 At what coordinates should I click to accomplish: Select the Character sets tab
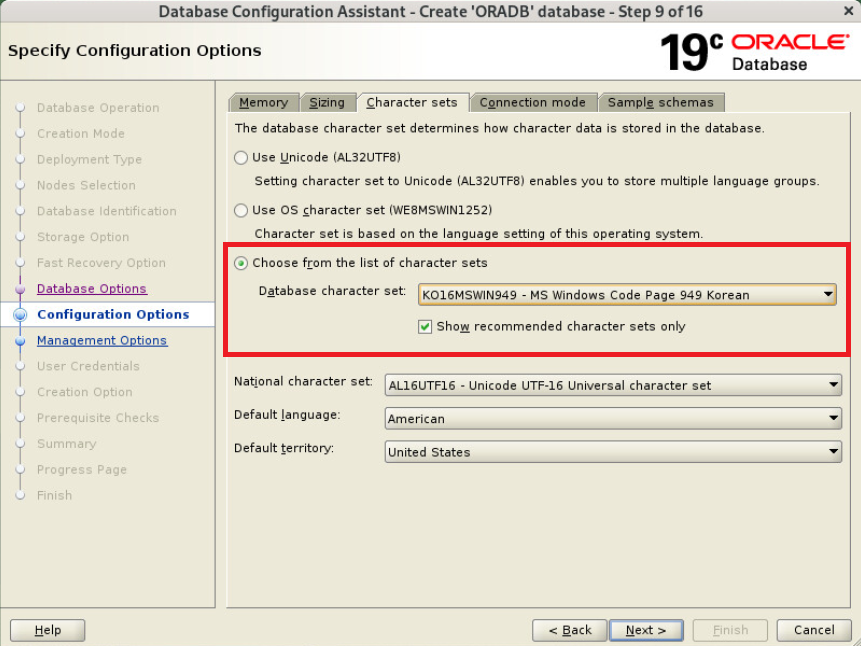(412, 103)
